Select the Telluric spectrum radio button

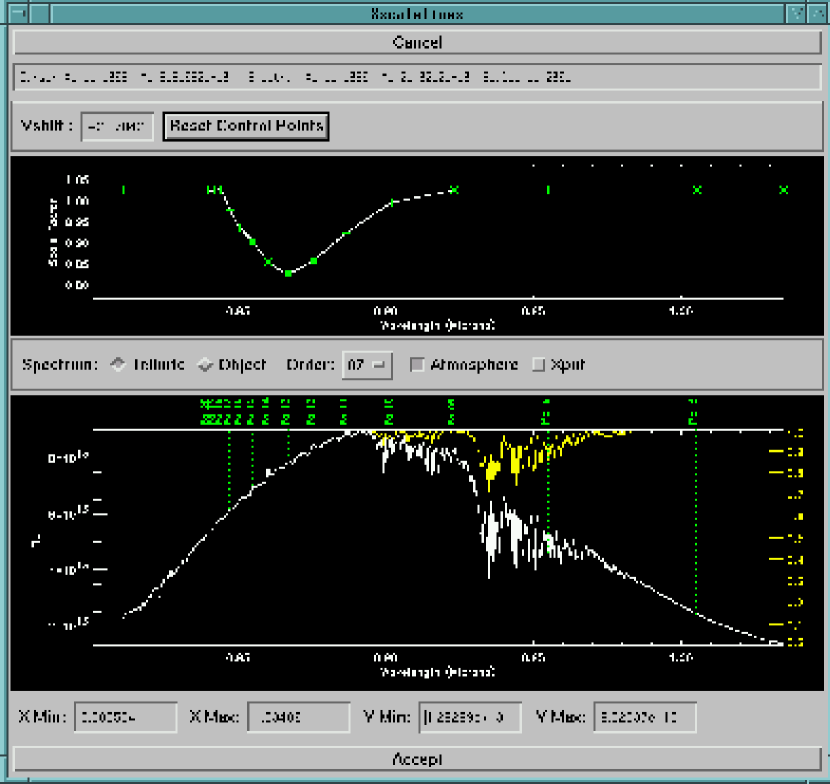tap(118, 364)
